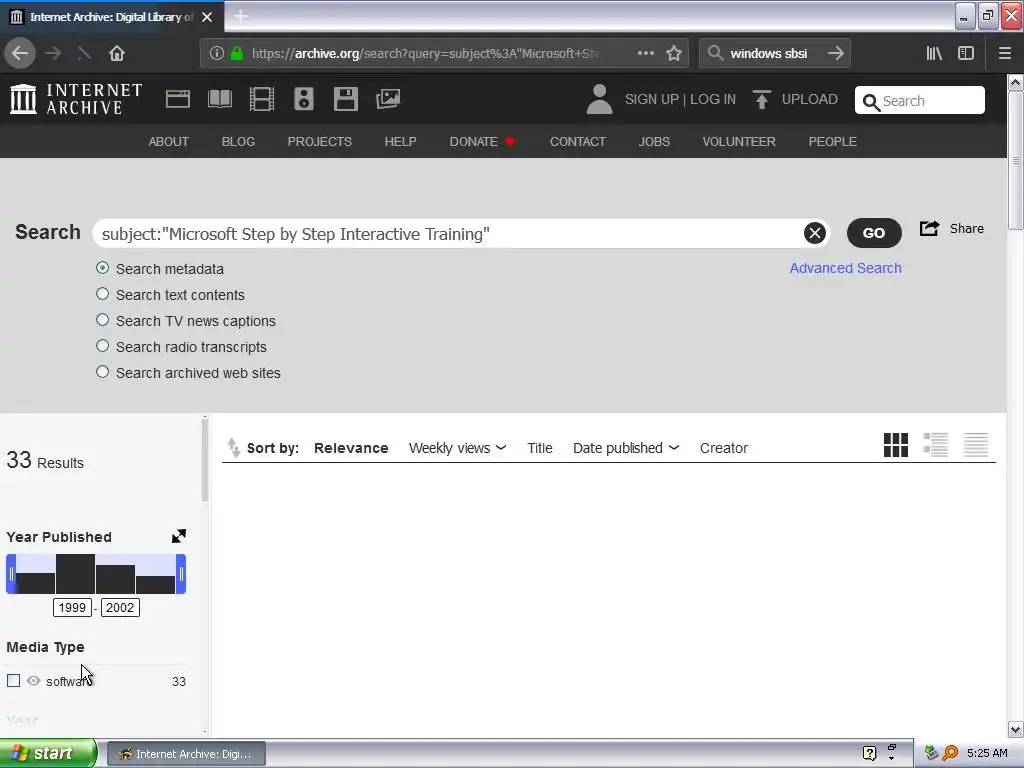Click right handle of year slider
The image size is (1024, 768).
coord(181,574)
